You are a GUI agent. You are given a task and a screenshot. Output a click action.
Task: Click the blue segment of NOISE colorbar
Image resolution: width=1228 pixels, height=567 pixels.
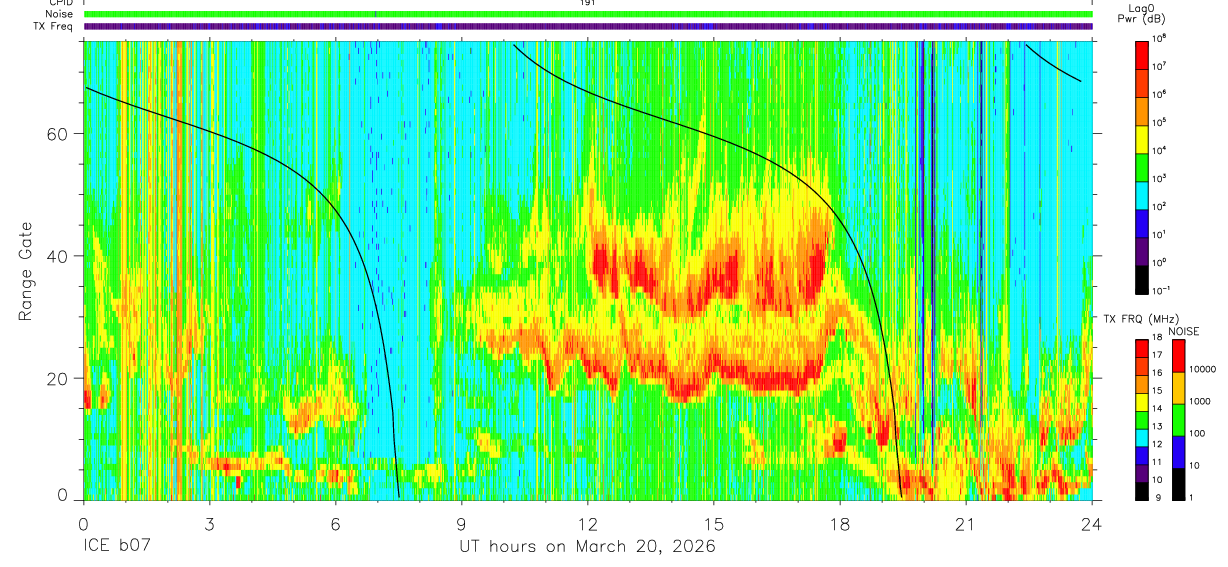[1178, 452]
